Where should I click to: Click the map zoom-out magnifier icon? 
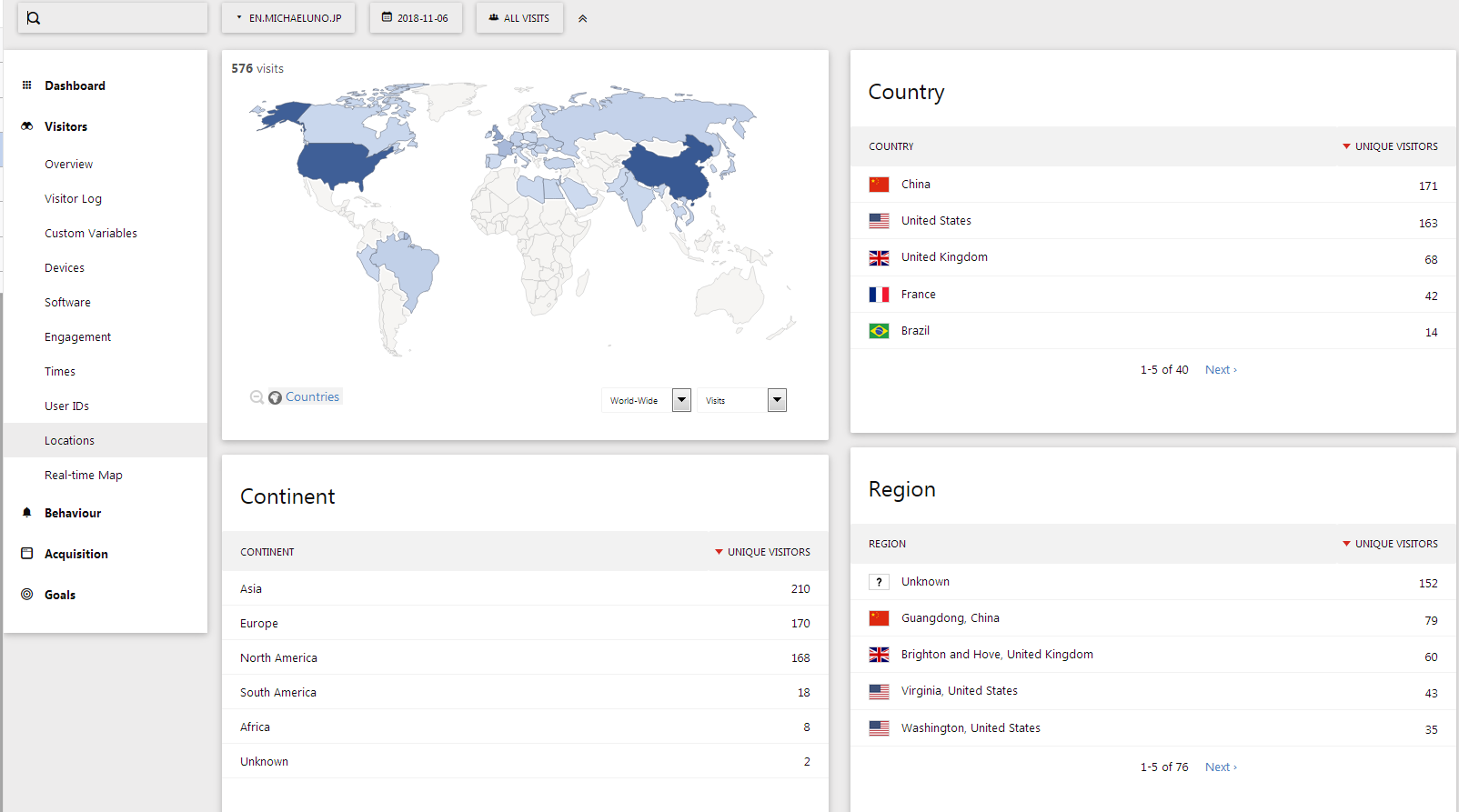[257, 397]
